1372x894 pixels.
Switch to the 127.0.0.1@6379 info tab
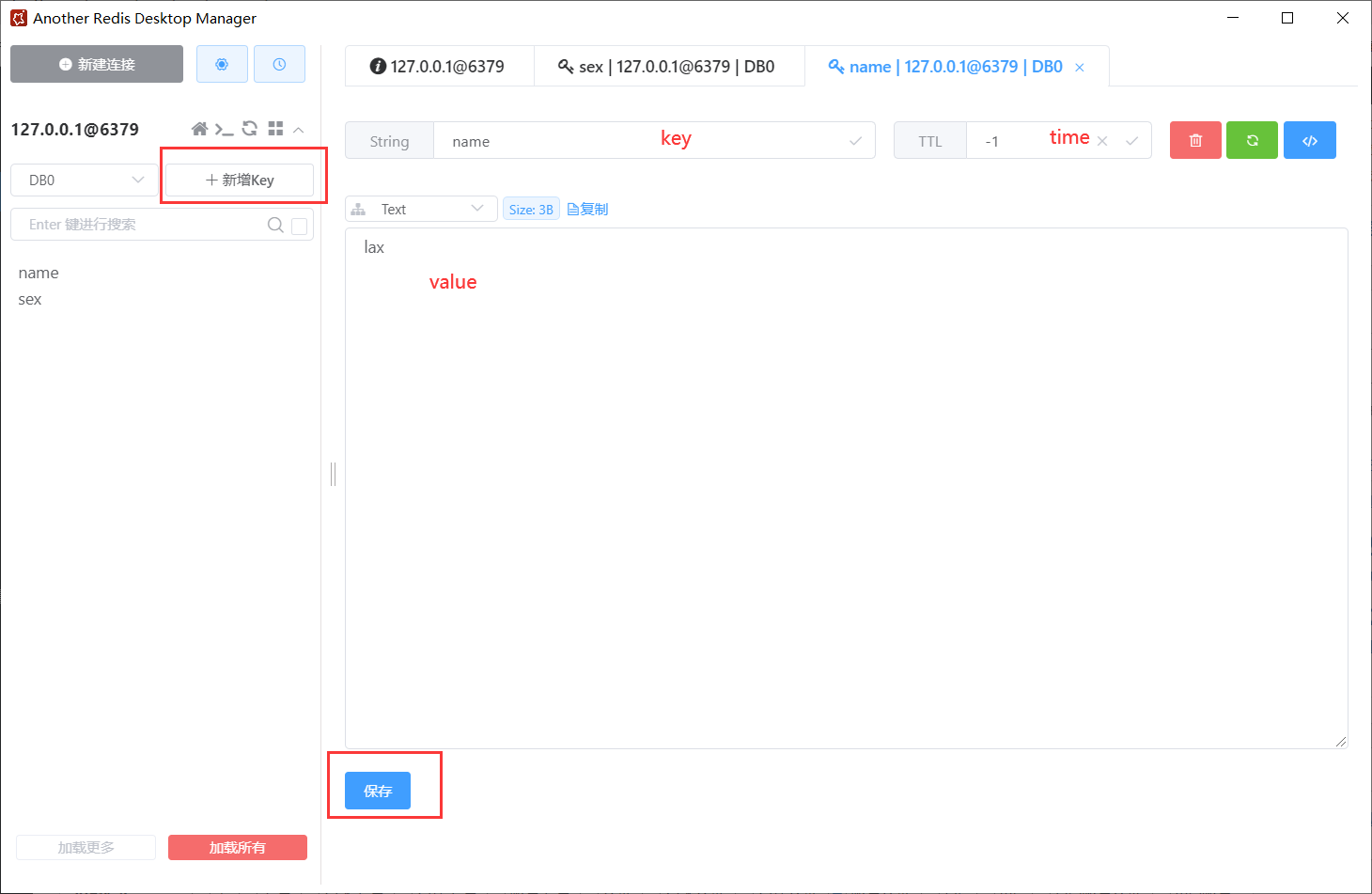438,67
